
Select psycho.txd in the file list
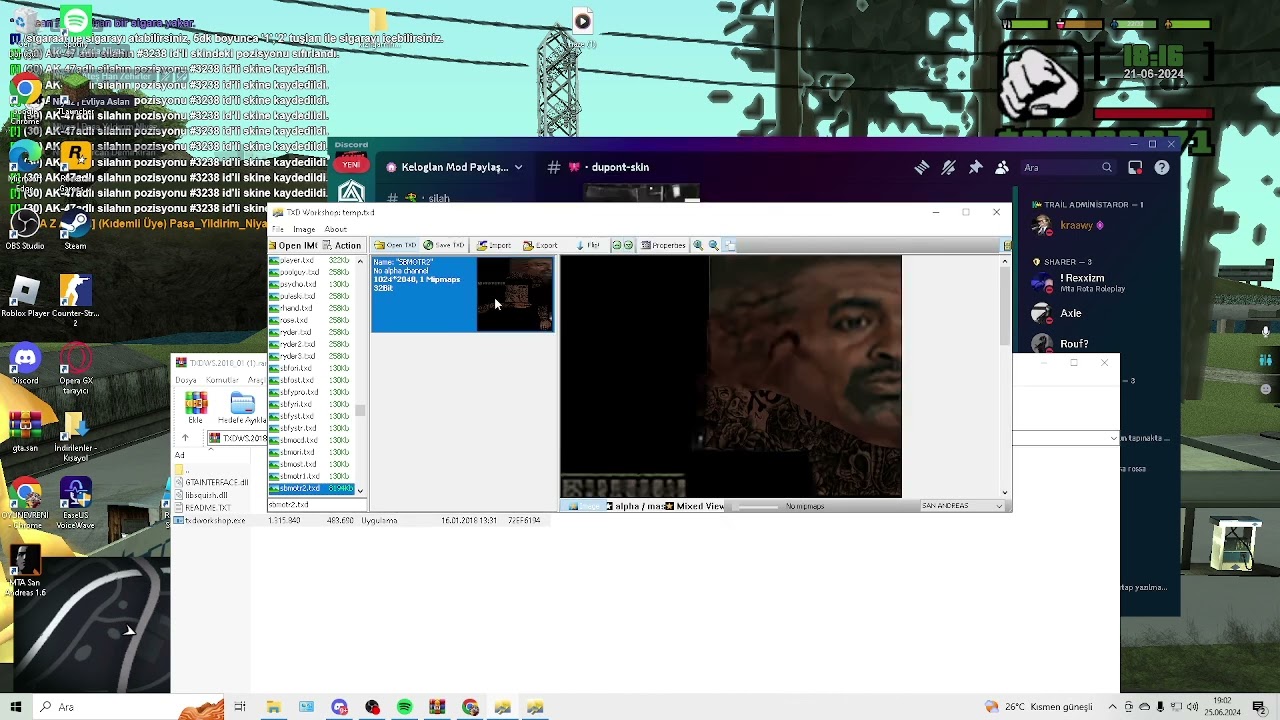point(311,284)
